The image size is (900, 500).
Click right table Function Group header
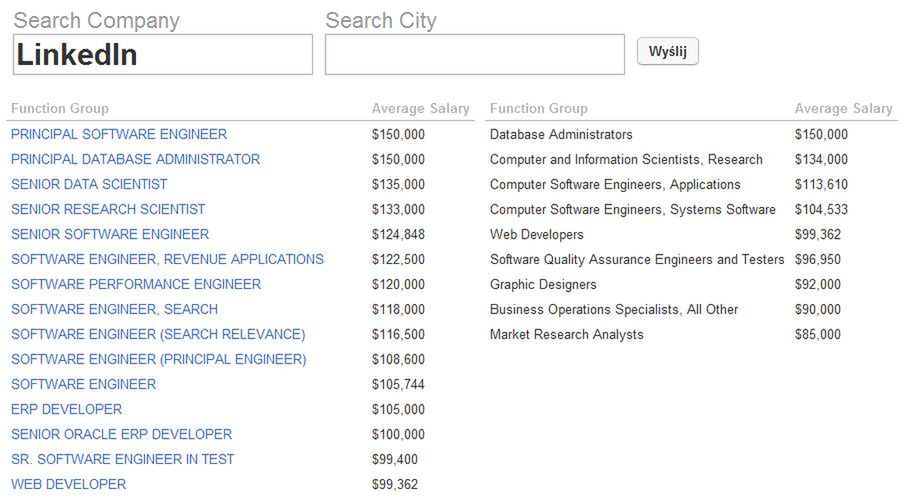coord(538,108)
